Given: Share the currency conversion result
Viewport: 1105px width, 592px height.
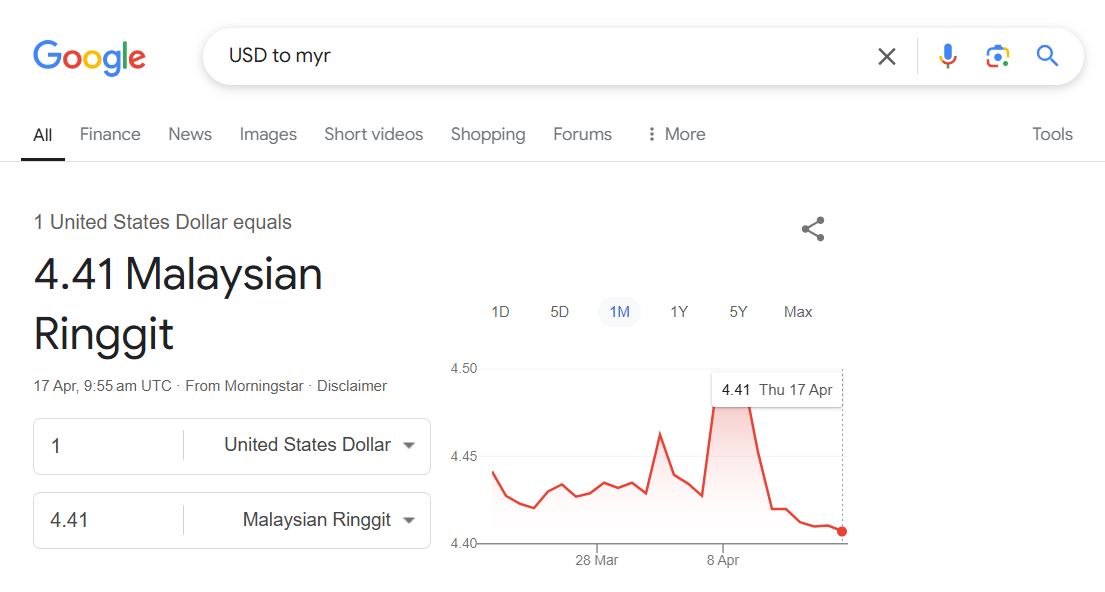Looking at the screenshot, I should pos(813,229).
